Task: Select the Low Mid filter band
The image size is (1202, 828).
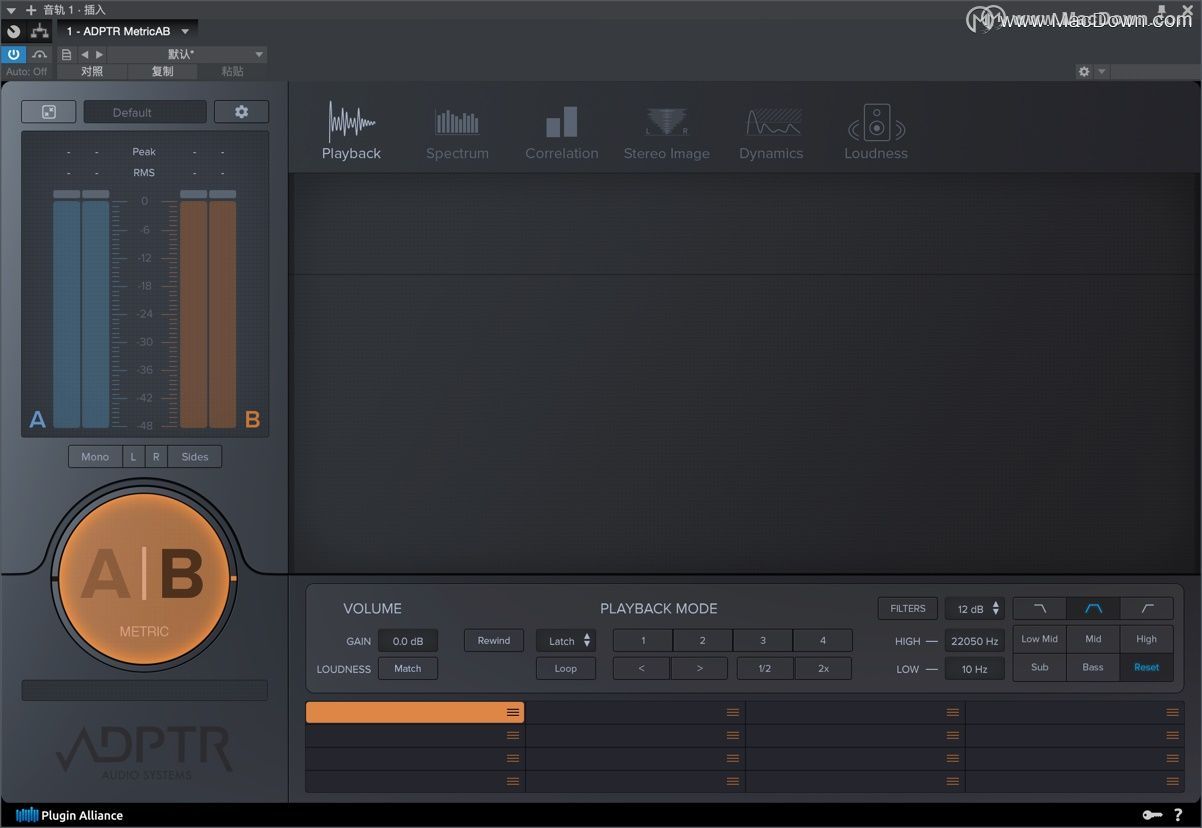Action: tap(1040, 639)
